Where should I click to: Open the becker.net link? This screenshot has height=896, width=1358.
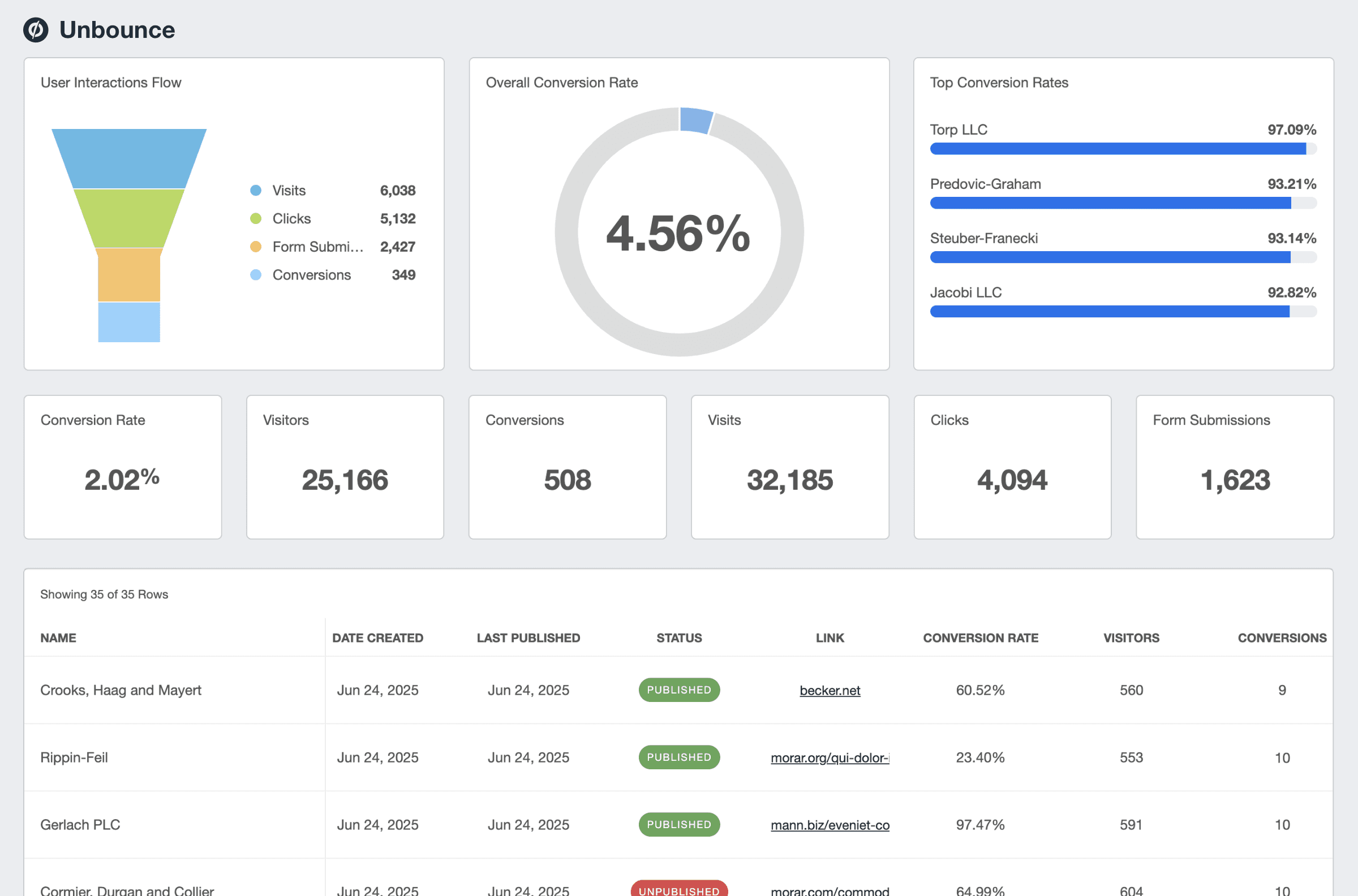830,690
